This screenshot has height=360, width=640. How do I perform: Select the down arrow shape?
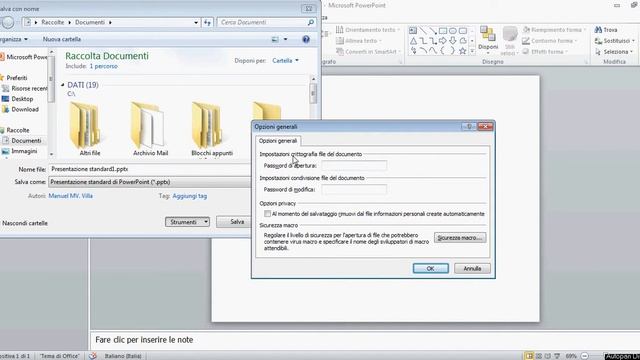(453, 41)
